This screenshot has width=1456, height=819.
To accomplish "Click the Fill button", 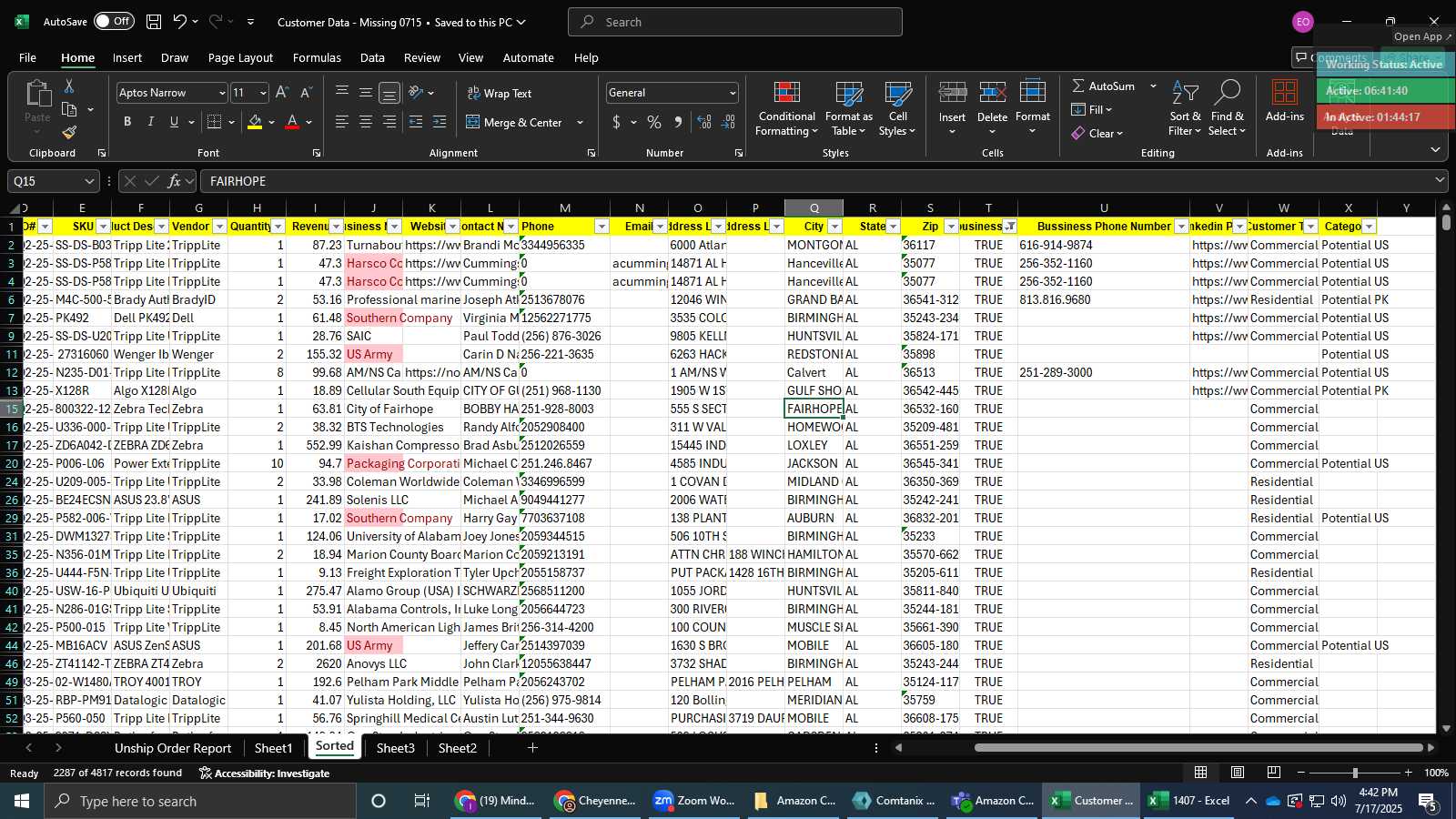I will point(1092,109).
